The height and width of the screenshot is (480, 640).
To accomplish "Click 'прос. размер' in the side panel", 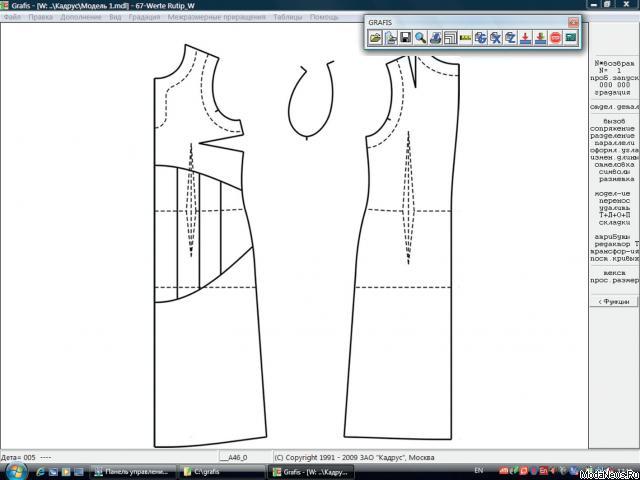I will pyautogui.click(x=614, y=280).
